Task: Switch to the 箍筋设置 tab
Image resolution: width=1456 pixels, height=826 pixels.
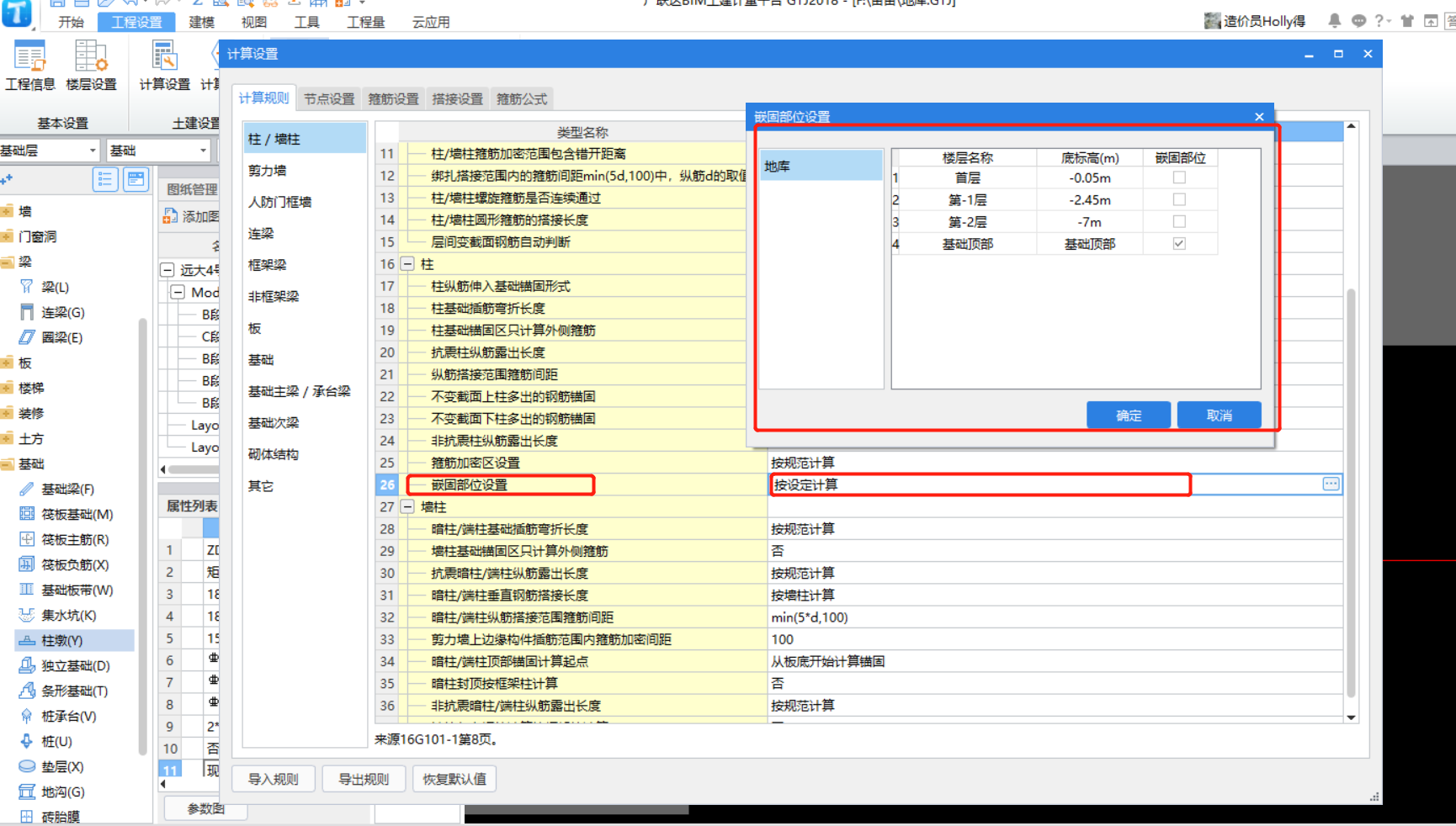Action: tap(393, 98)
